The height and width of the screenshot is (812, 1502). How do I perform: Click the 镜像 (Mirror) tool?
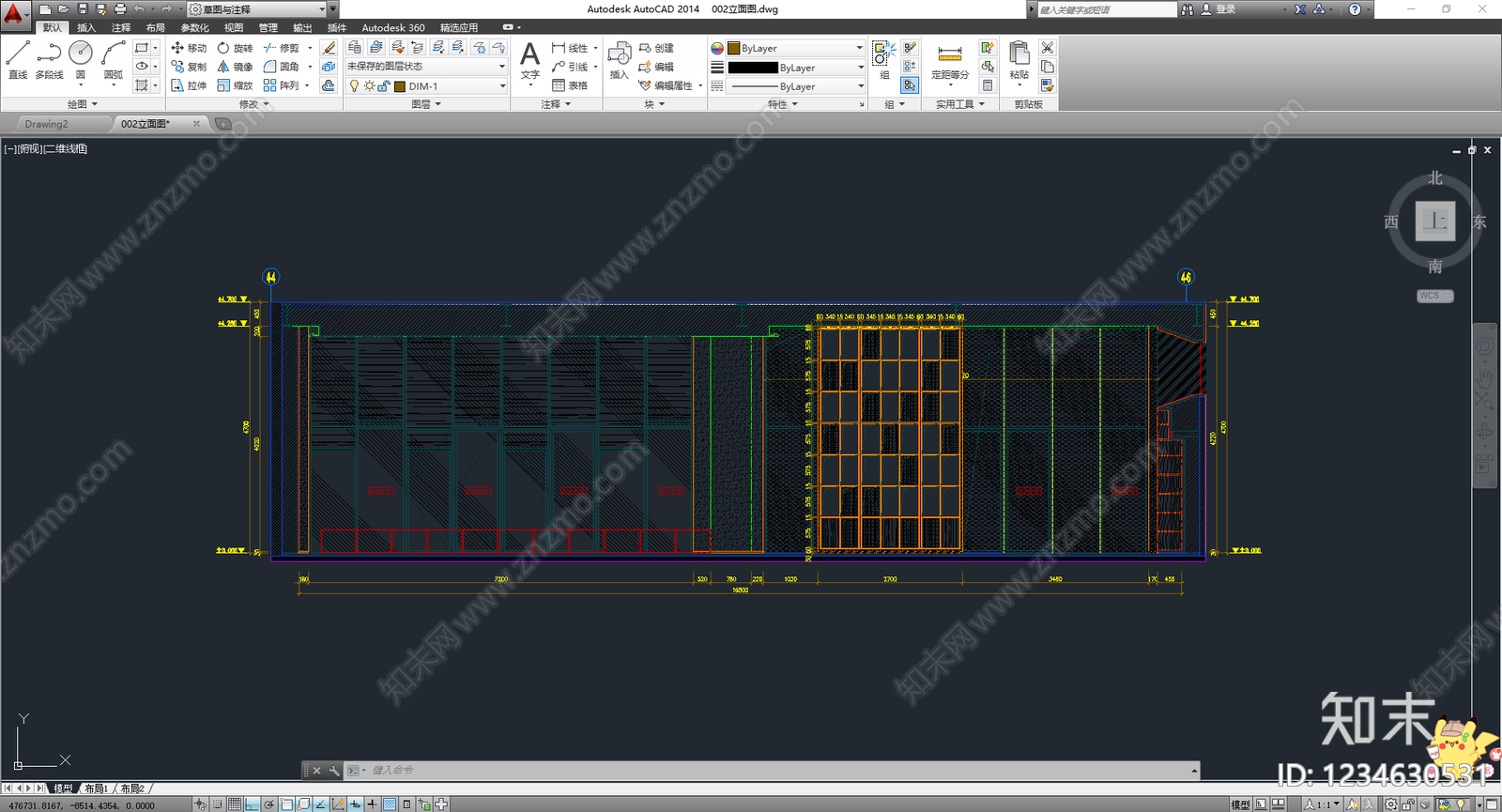(x=235, y=67)
